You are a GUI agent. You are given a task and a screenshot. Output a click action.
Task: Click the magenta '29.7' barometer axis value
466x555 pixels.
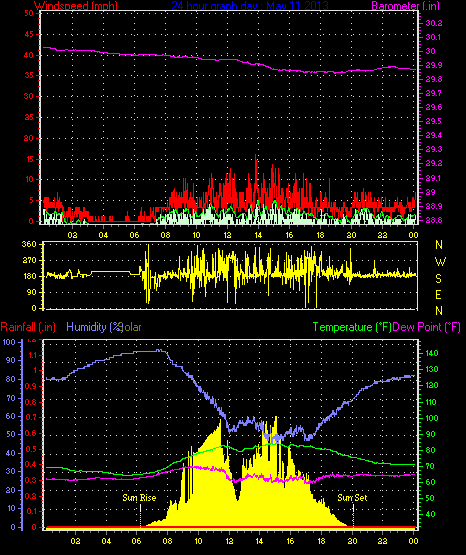434,93
